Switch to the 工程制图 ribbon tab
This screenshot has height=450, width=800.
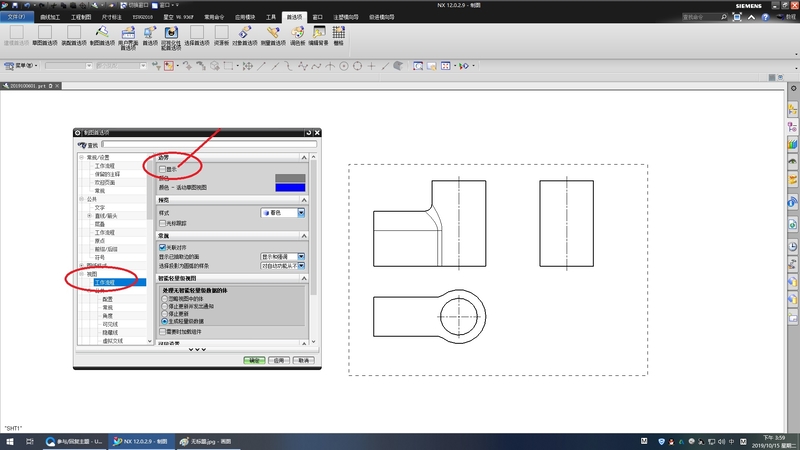click(x=81, y=17)
